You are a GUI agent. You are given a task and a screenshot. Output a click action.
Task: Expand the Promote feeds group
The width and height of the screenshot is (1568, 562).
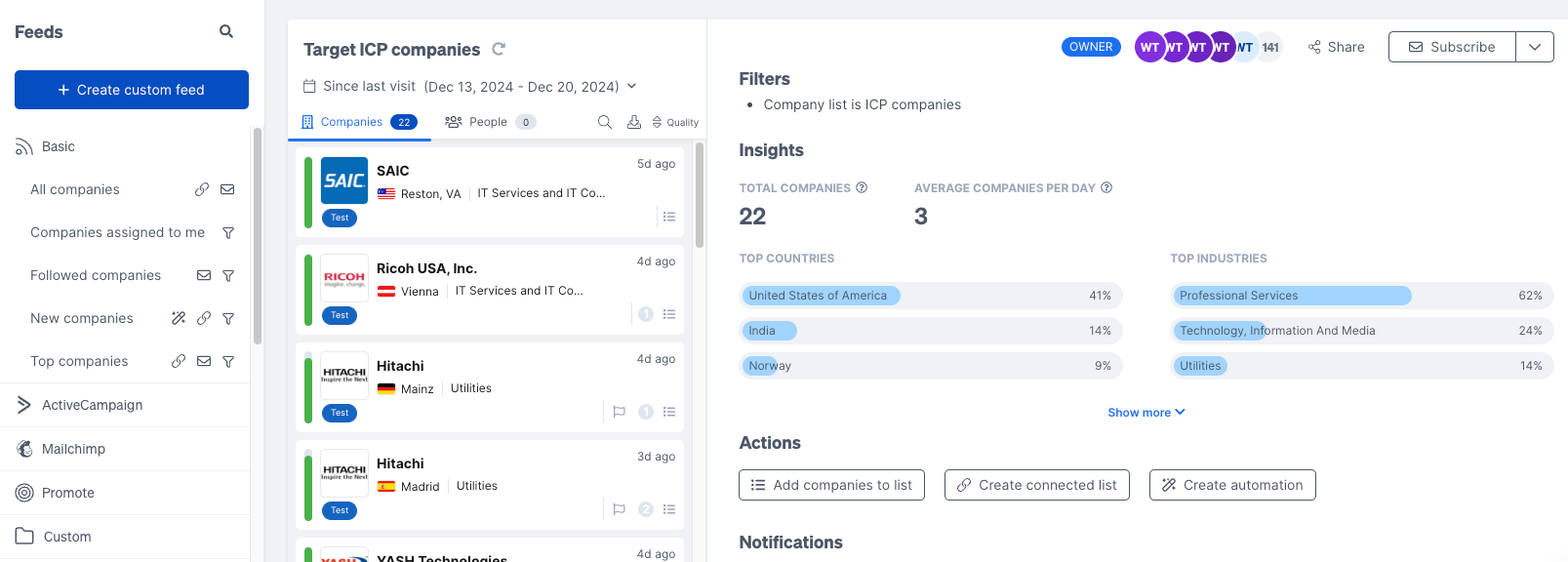click(125, 493)
